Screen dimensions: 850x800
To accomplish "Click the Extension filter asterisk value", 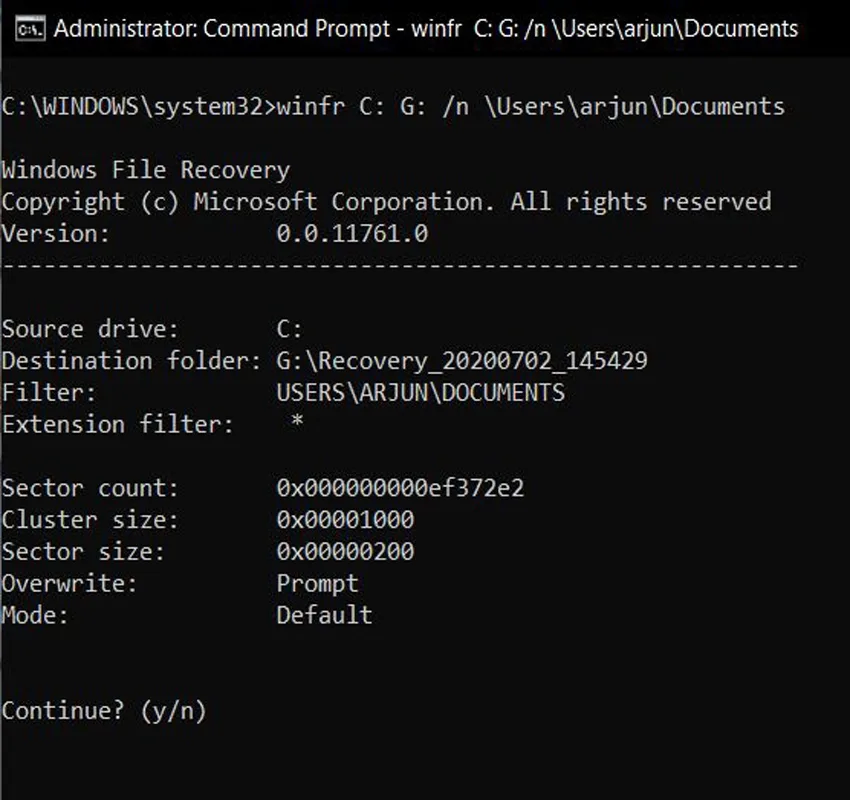I will (x=297, y=421).
